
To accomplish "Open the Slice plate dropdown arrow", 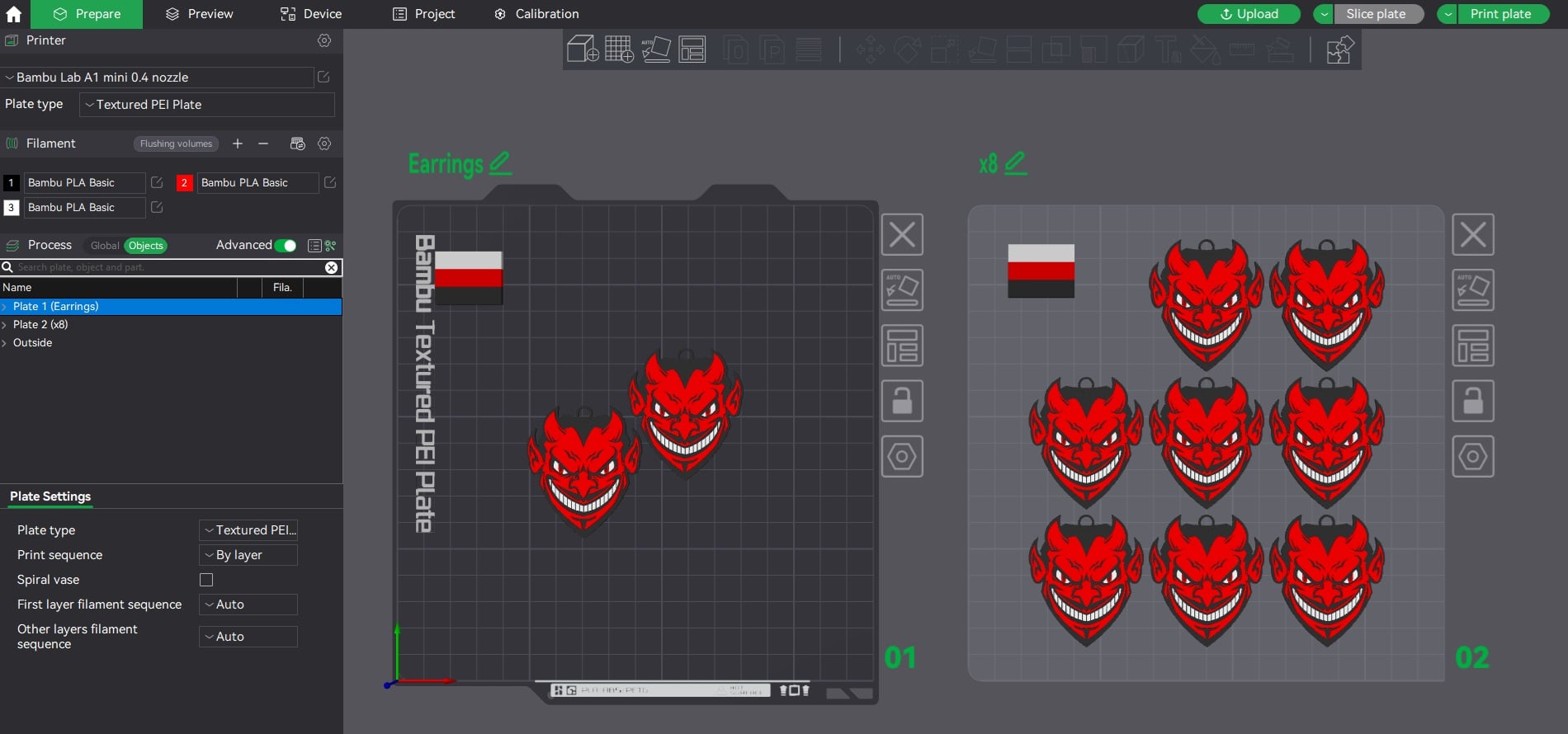I will pyautogui.click(x=1324, y=14).
